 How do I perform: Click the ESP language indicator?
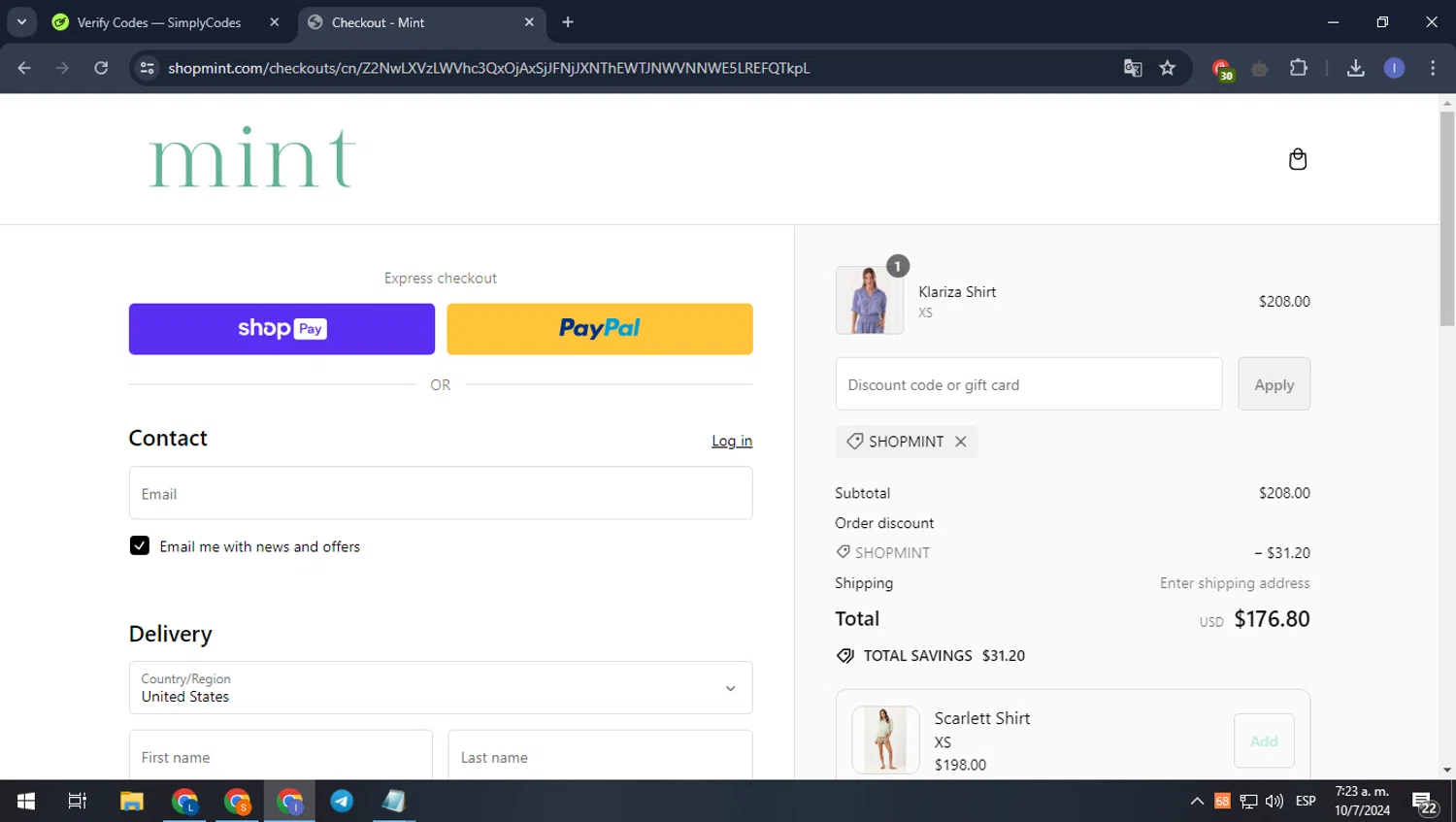(x=1306, y=801)
